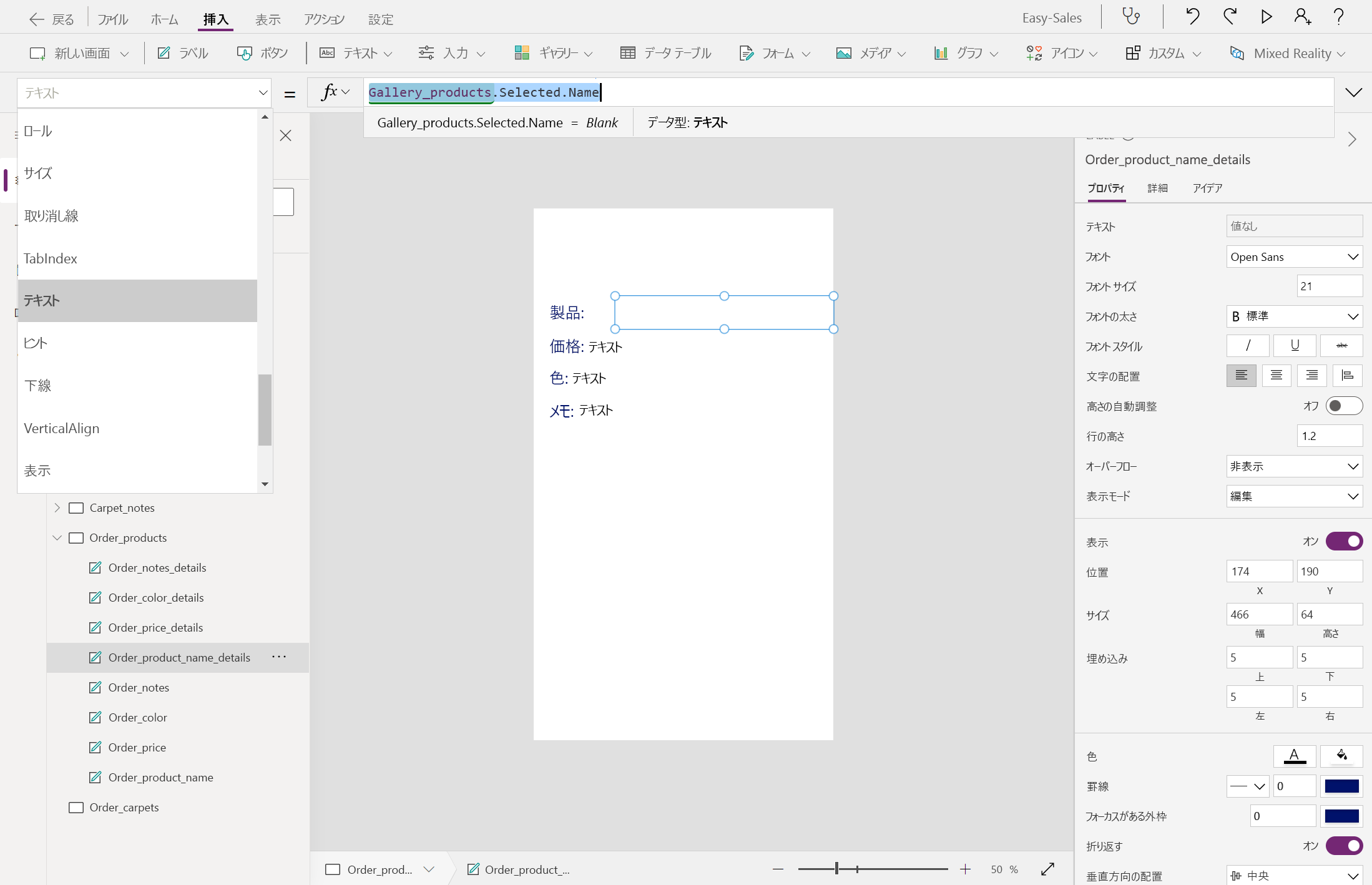The width and height of the screenshot is (1372, 885).
Task: Redo the last action
Action: [1230, 16]
